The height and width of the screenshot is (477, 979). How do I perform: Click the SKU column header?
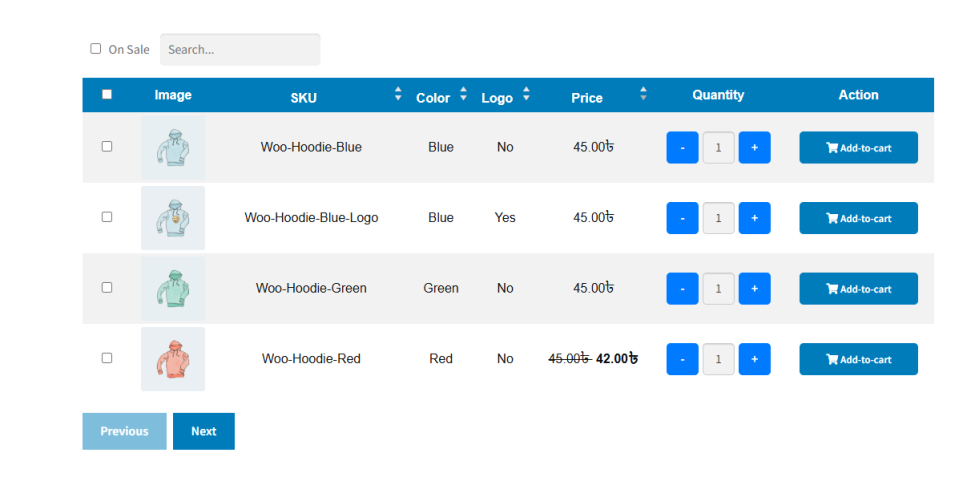(x=303, y=98)
